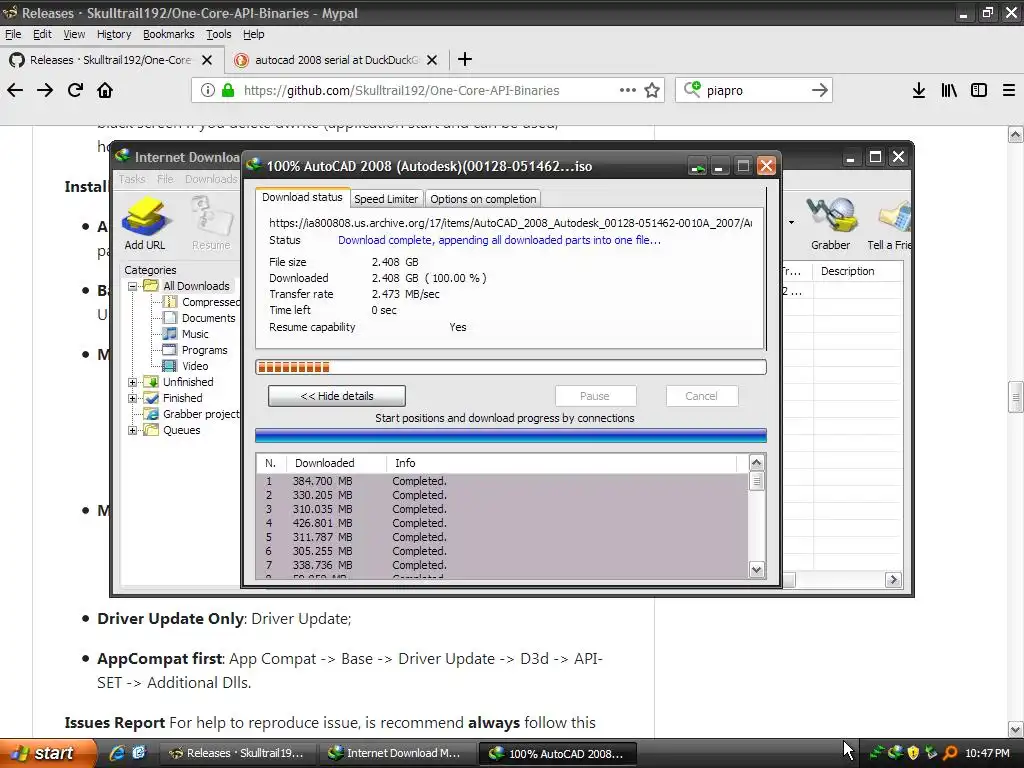Open the browser Downloads arrow
This screenshot has width=1024, height=768.
click(919, 90)
